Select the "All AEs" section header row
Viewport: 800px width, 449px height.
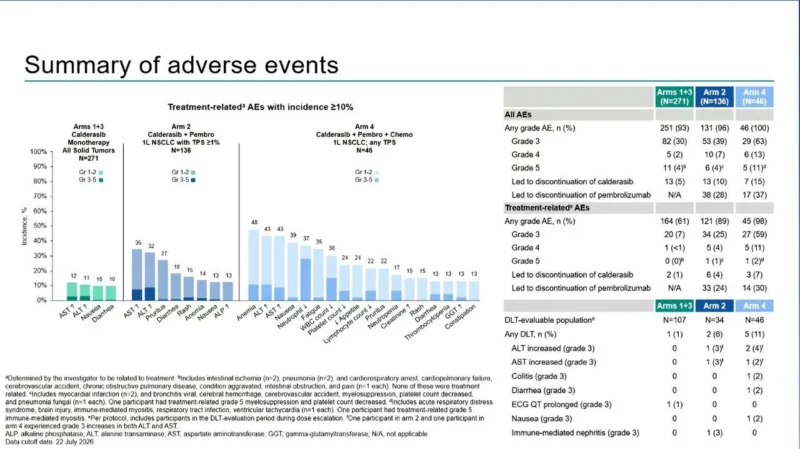point(579,115)
